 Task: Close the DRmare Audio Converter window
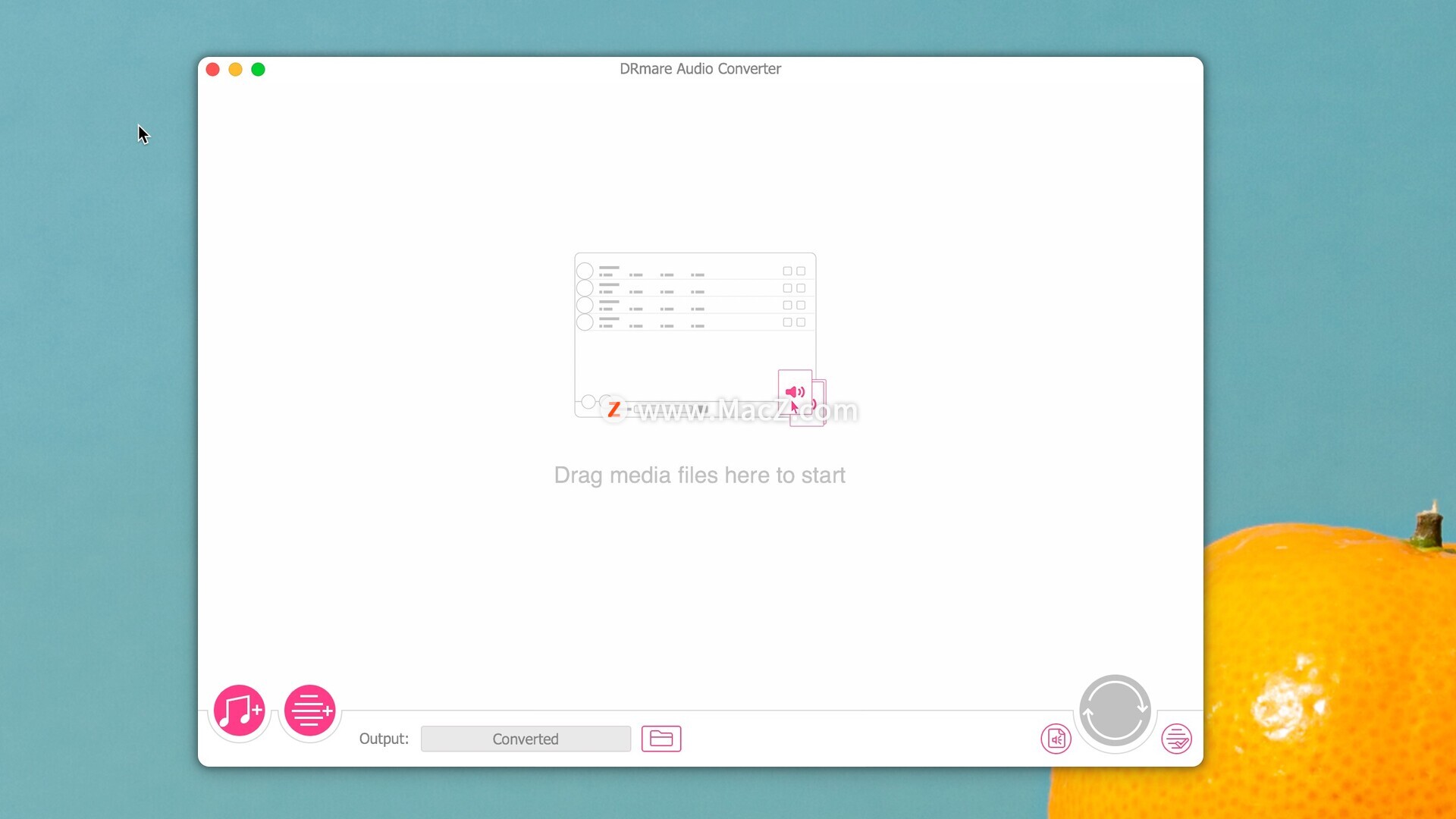click(213, 70)
